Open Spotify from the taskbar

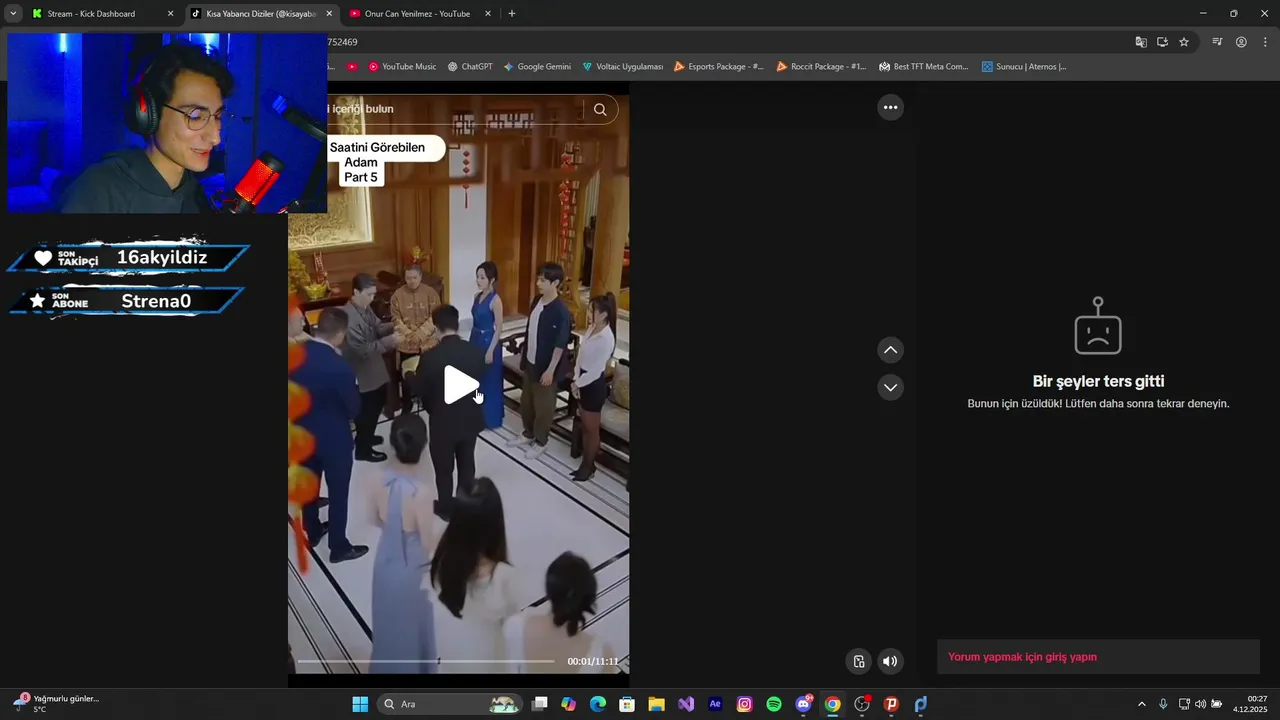774,704
